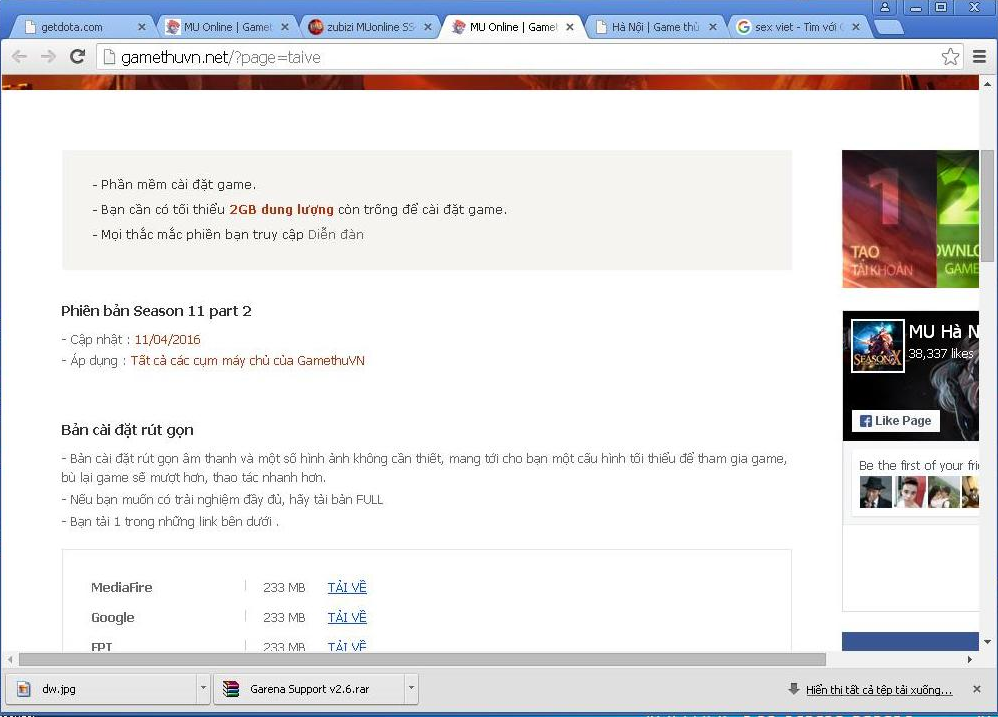Open downloaded Garena Support v2.6.rar
This screenshot has height=717, width=998.
(309, 689)
